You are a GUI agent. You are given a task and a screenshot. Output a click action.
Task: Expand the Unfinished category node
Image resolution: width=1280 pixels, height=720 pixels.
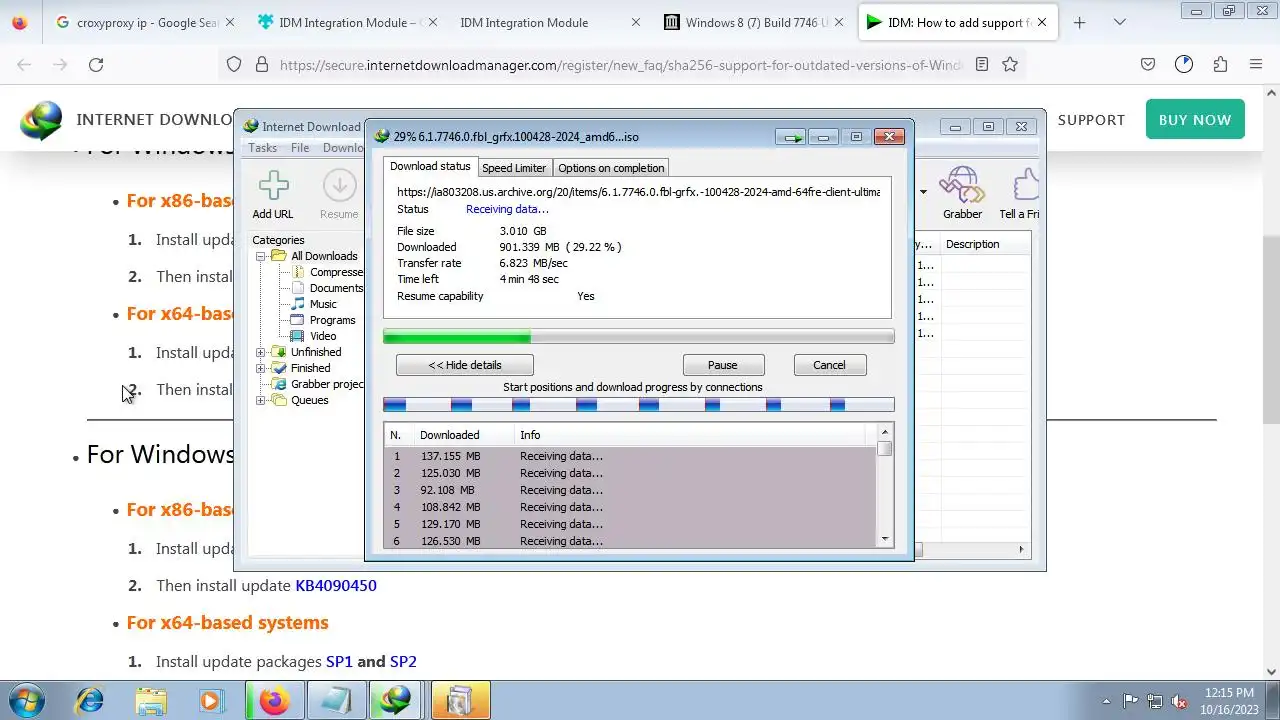260,352
